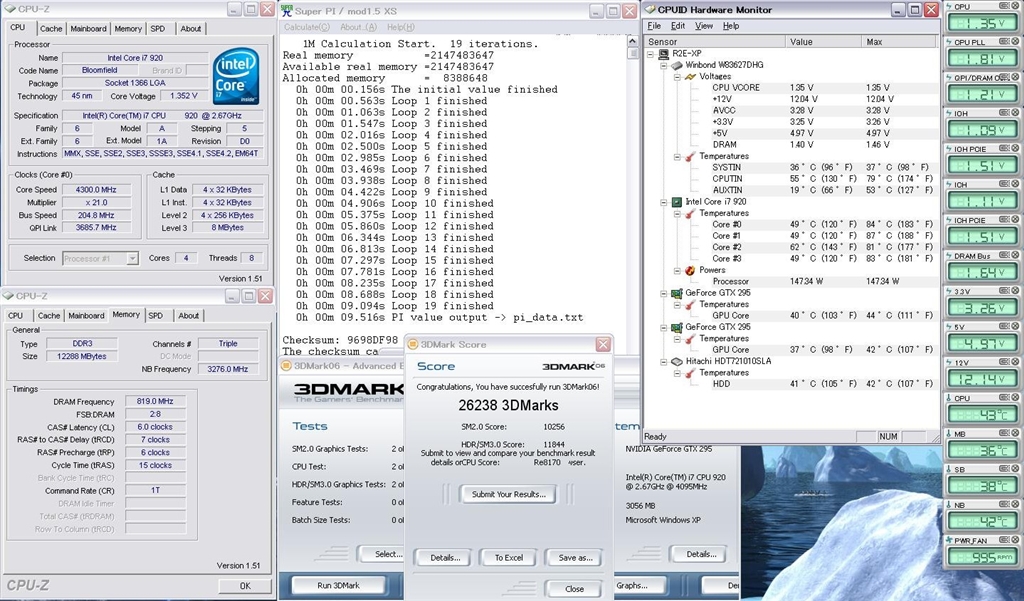The height and width of the screenshot is (601, 1024).
Task: Open the View menu in HWMonitor
Action: click(x=704, y=26)
